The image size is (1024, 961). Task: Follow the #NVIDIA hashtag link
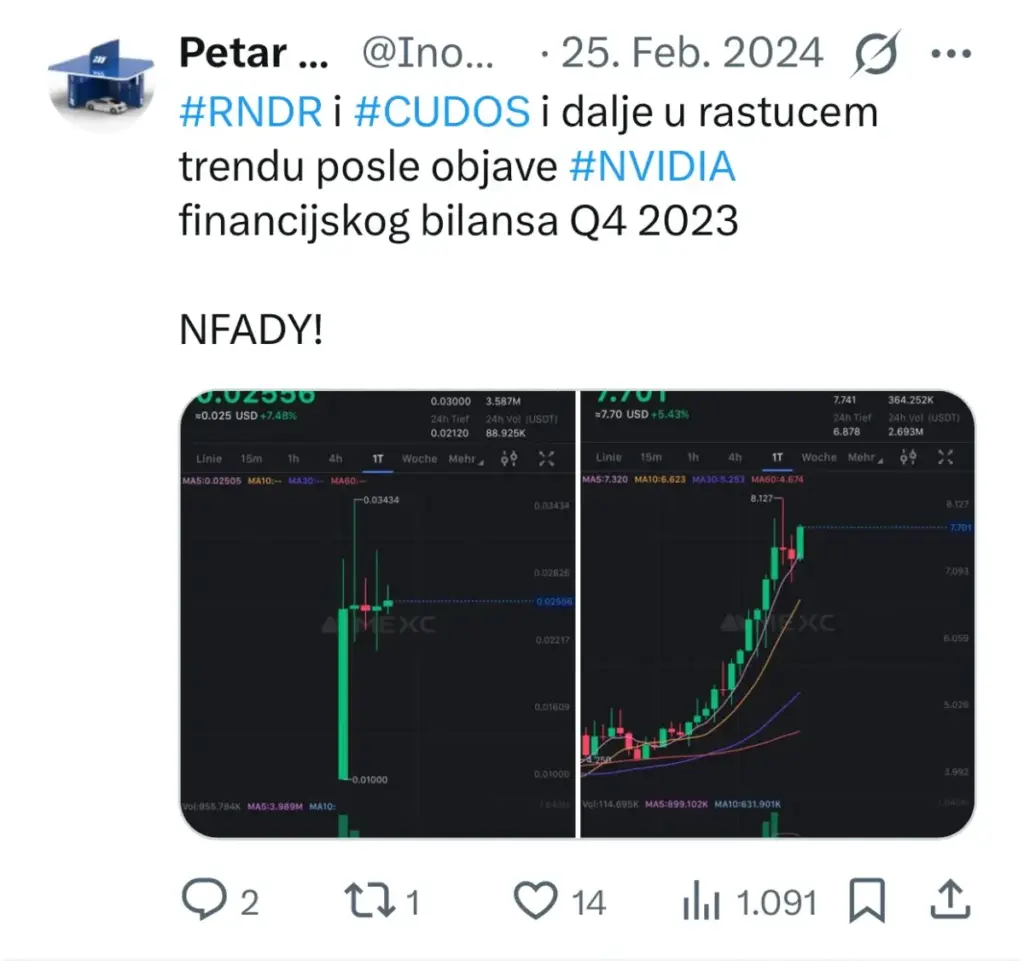tap(652, 167)
